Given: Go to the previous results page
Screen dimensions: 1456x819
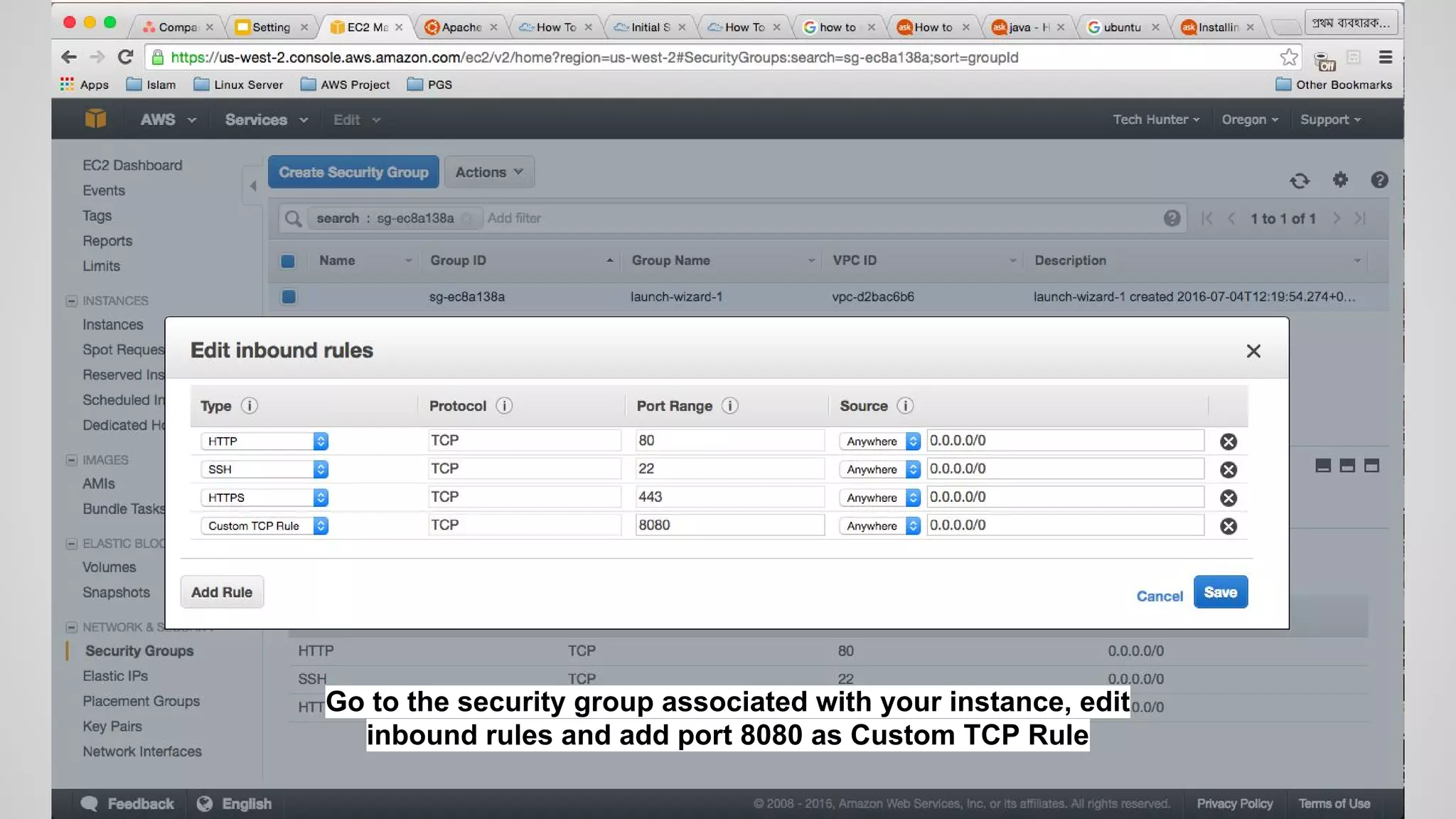Looking at the screenshot, I should 1231,218.
